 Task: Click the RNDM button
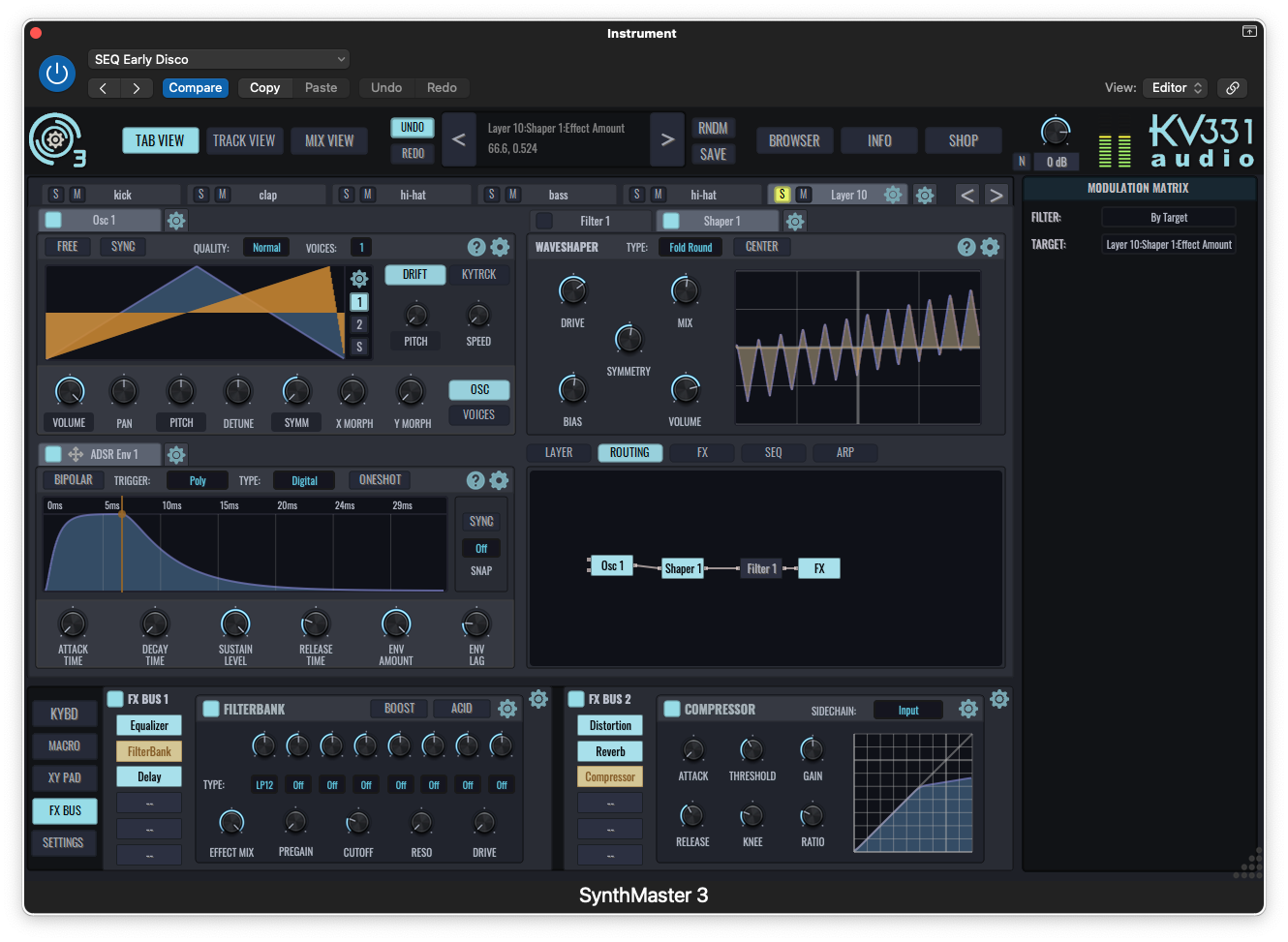pyautogui.click(x=713, y=127)
